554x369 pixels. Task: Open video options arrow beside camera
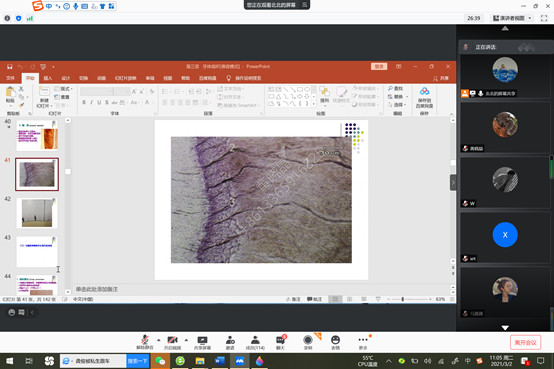(x=186, y=340)
